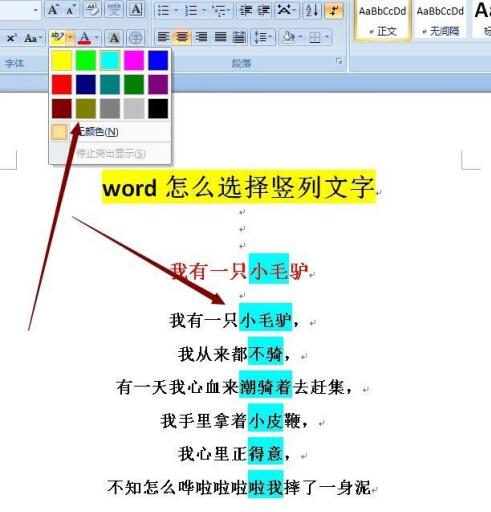Click the Enclose Characters icon
Image resolution: width=491 pixels, height=512 pixels.
tap(136, 38)
